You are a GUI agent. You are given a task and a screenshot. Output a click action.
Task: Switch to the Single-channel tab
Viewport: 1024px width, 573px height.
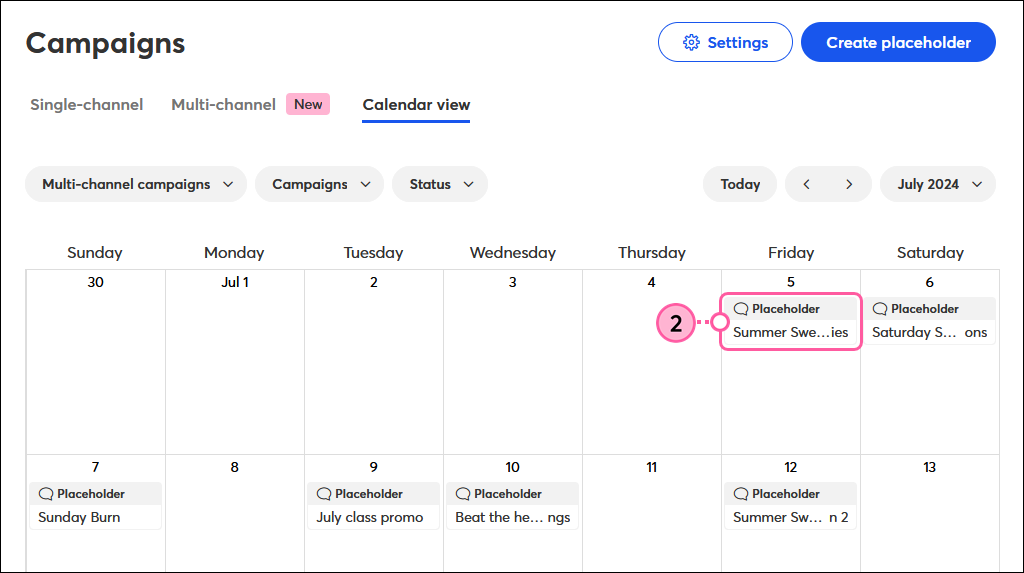coord(86,105)
